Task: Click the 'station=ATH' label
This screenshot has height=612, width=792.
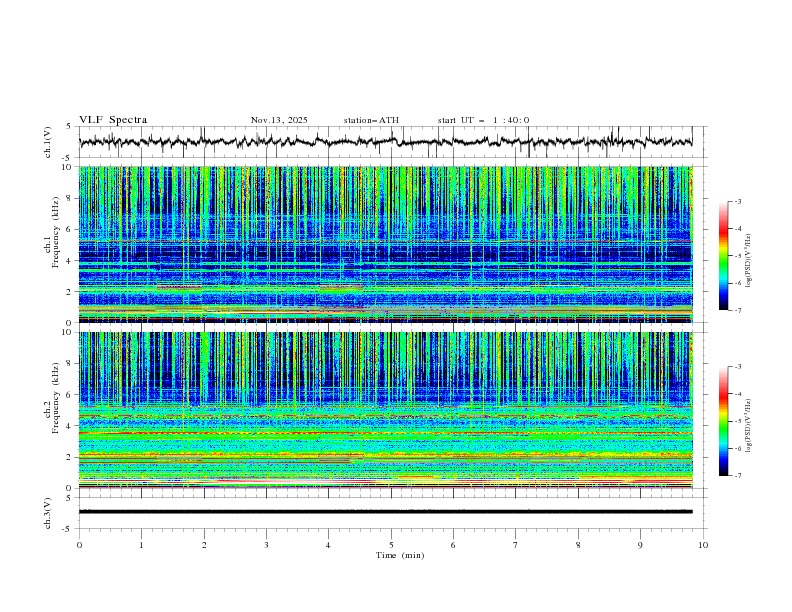Action: [371, 120]
